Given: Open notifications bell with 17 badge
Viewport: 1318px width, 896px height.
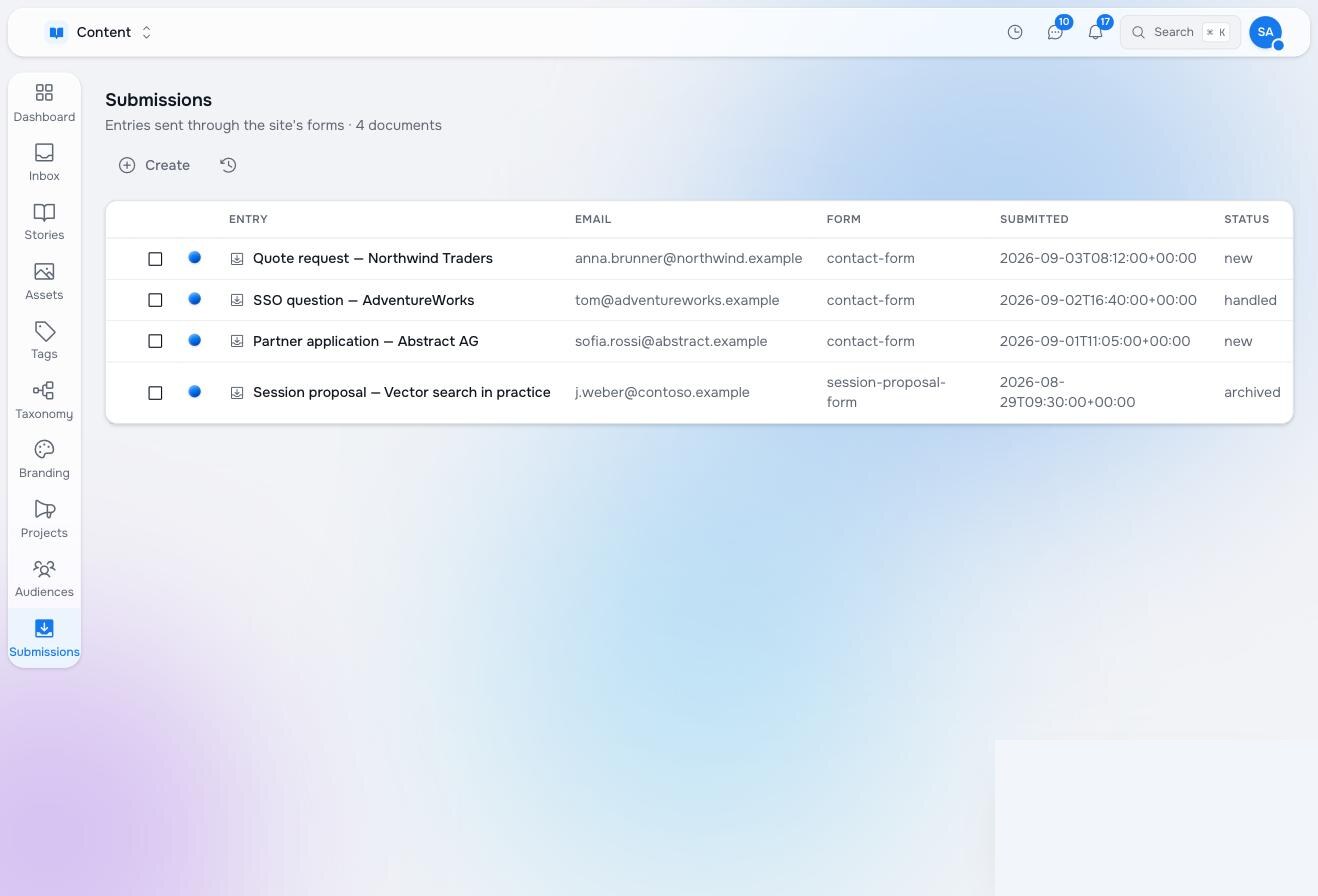Looking at the screenshot, I should click(1095, 32).
